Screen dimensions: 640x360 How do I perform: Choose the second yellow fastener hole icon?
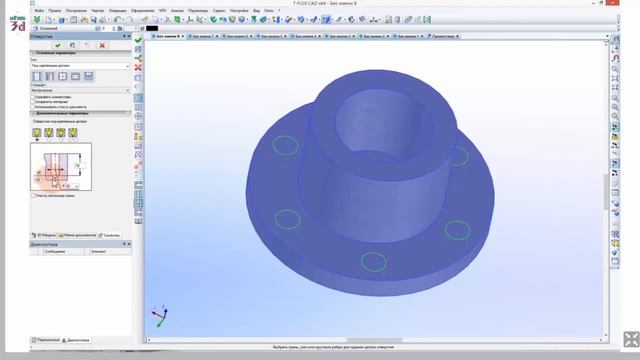49,132
